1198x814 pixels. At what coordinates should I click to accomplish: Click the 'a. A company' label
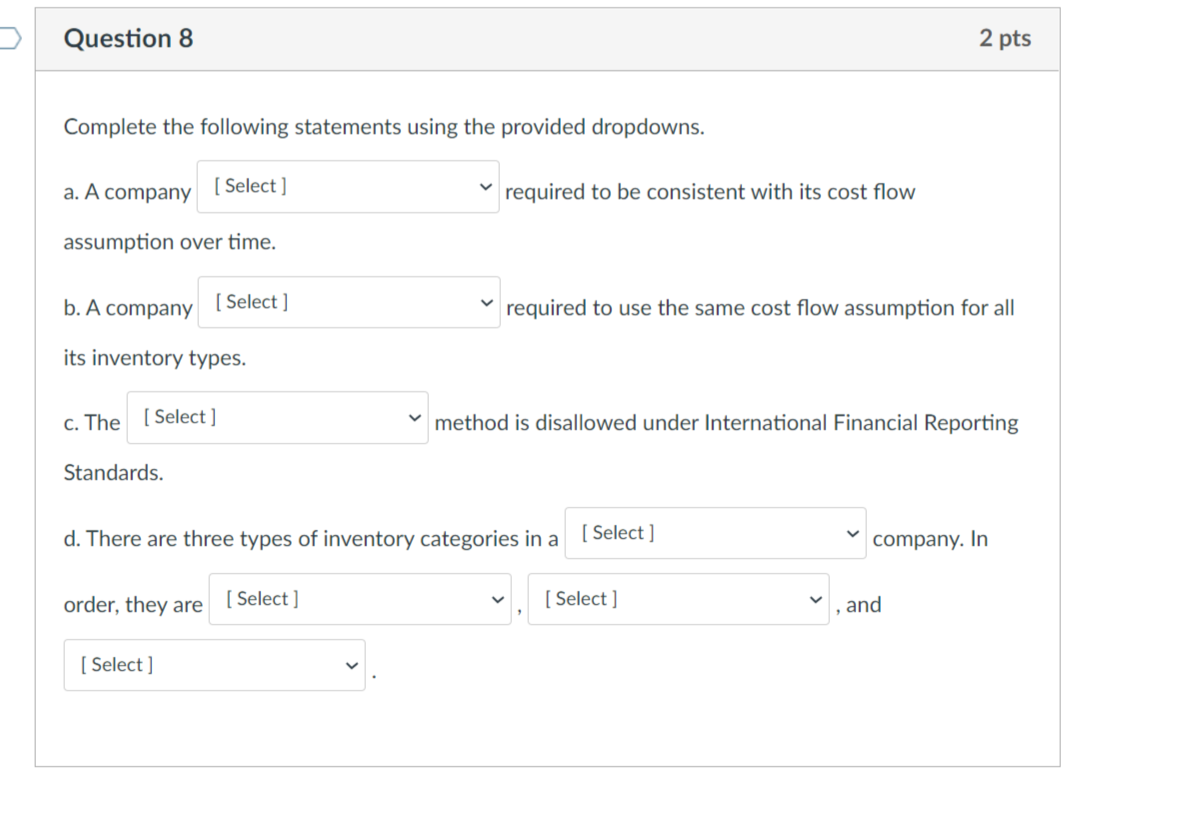[x=127, y=192]
